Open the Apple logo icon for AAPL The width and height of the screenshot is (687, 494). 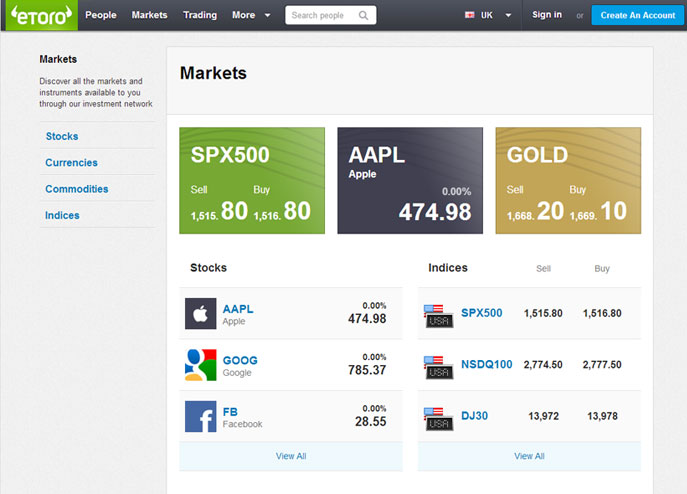coord(201,313)
